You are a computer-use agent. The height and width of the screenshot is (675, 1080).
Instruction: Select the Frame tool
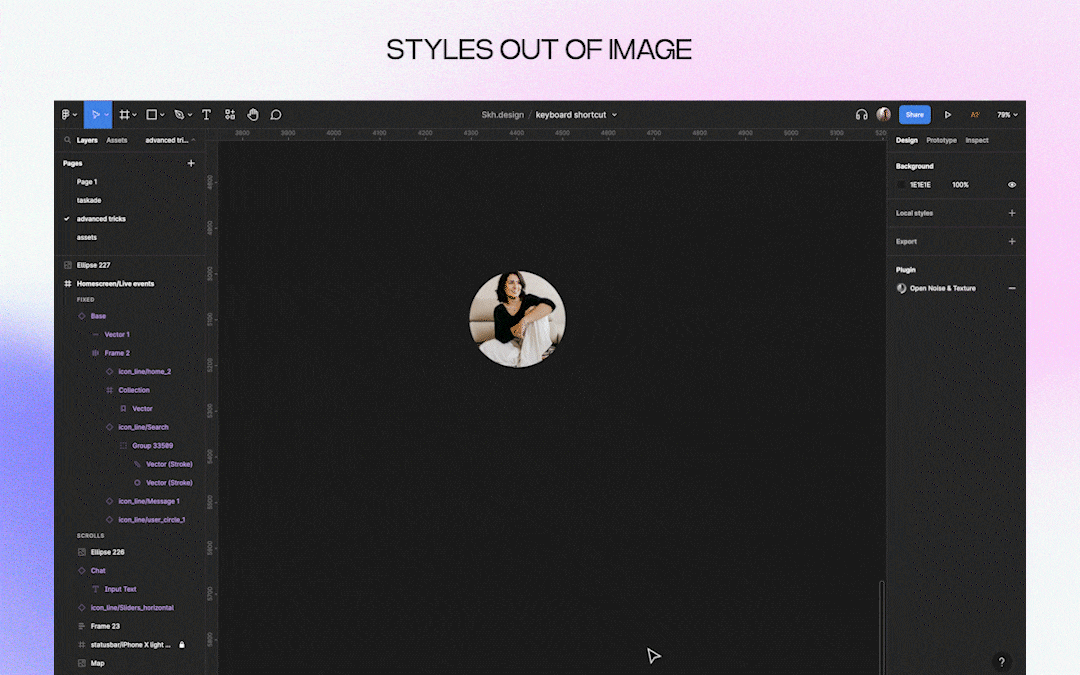pyautogui.click(x=125, y=115)
